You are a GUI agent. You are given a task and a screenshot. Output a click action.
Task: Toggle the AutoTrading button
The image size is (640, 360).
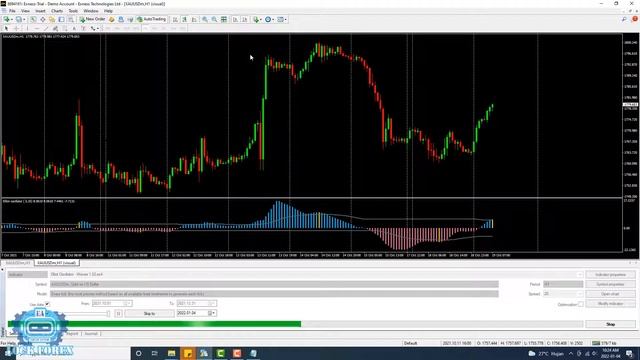coord(151,19)
